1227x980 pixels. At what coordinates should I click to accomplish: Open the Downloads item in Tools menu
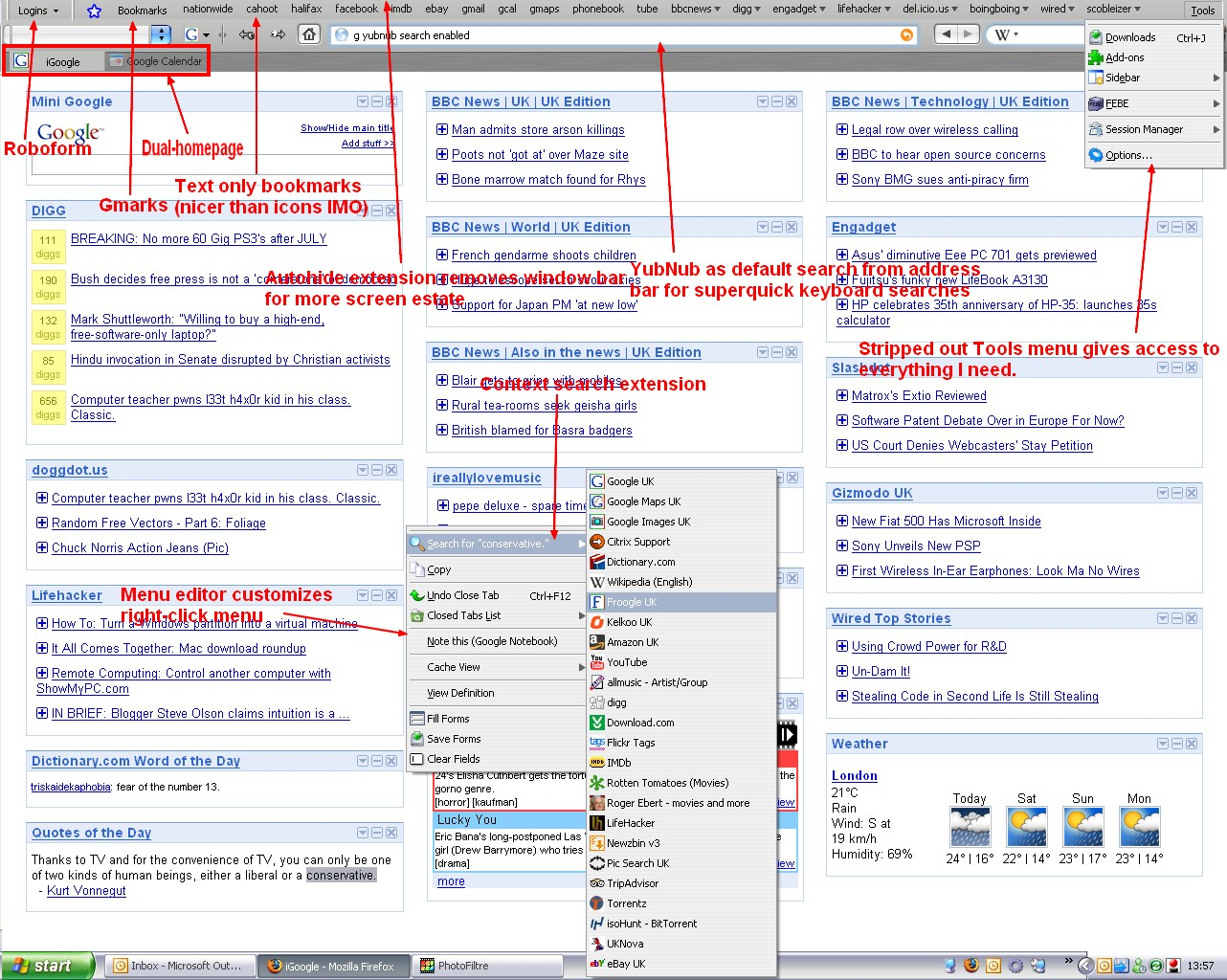pos(1155,37)
